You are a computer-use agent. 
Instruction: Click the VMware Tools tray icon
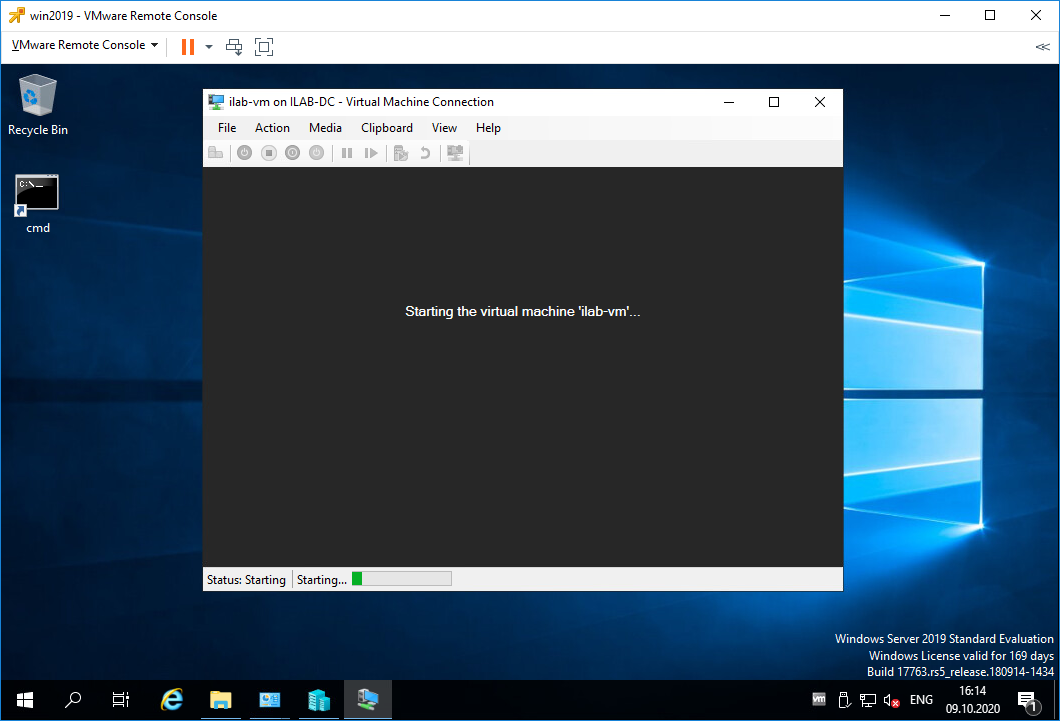(819, 699)
